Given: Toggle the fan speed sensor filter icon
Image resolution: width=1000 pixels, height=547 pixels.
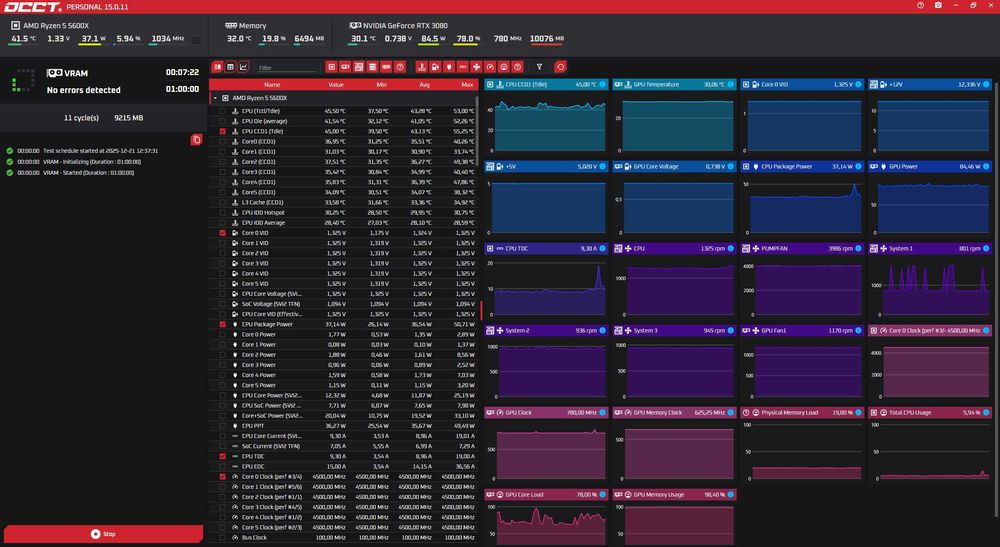Looking at the screenshot, I should [x=476, y=67].
